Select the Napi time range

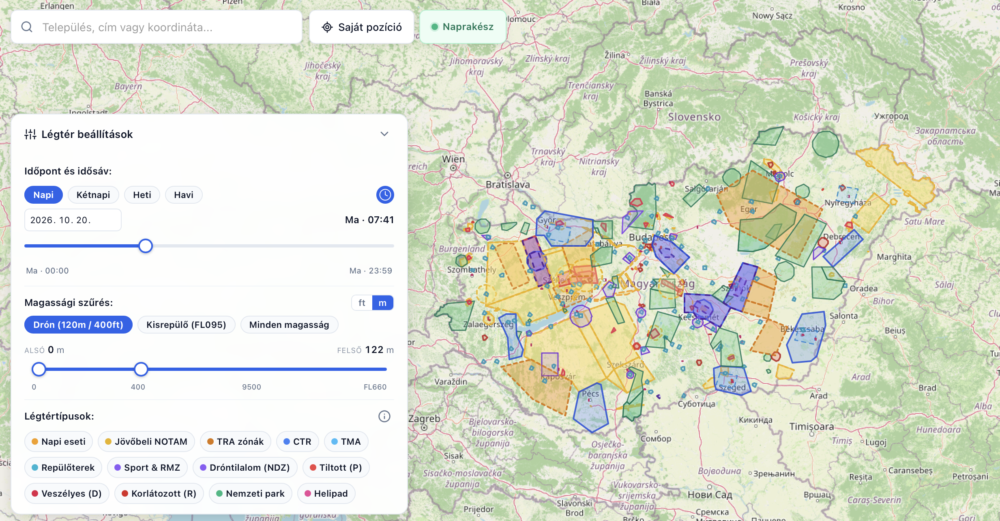(x=43, y=194)
